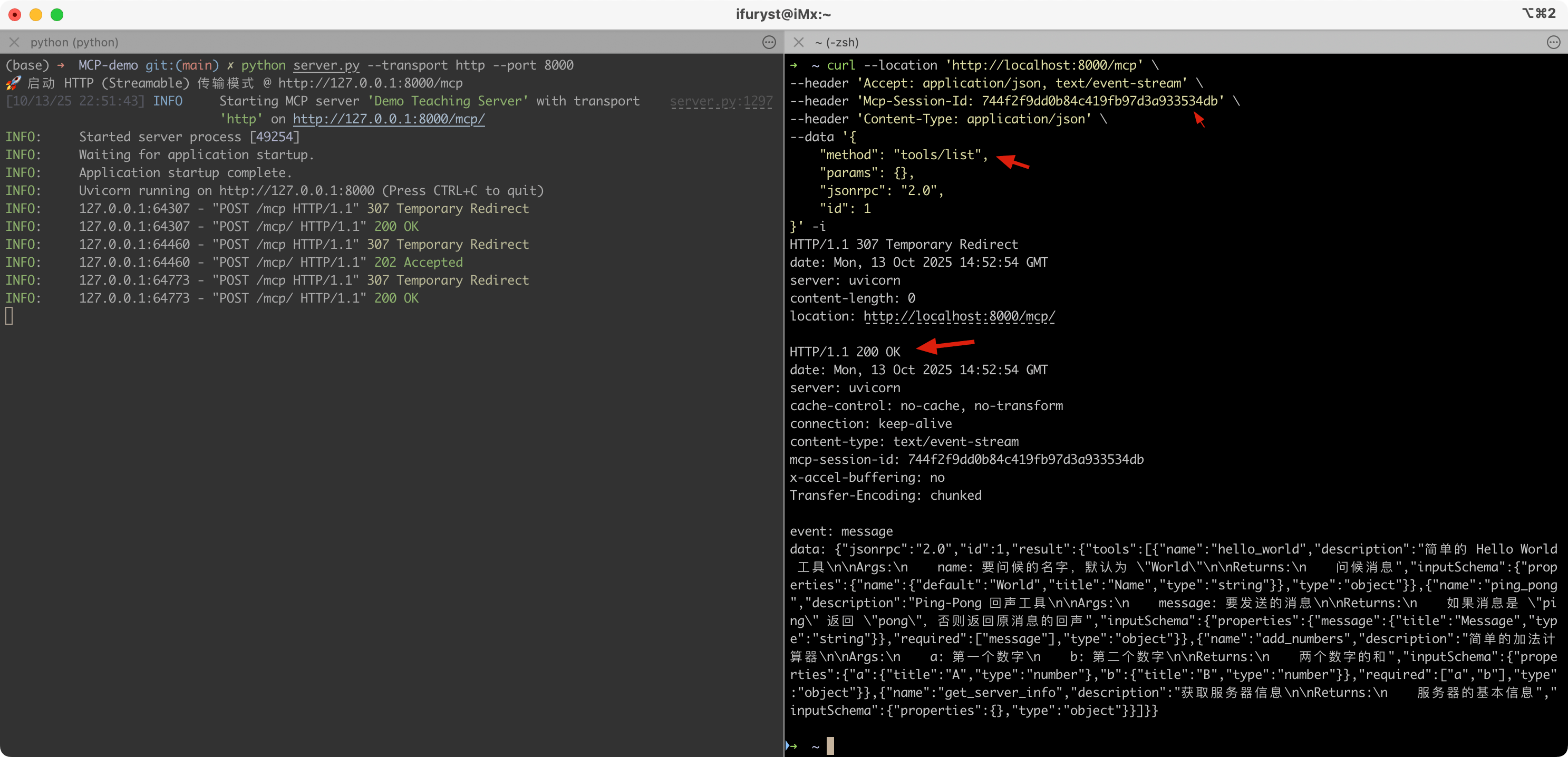Click the rocket emoji in server output

(x=13, y=83)
